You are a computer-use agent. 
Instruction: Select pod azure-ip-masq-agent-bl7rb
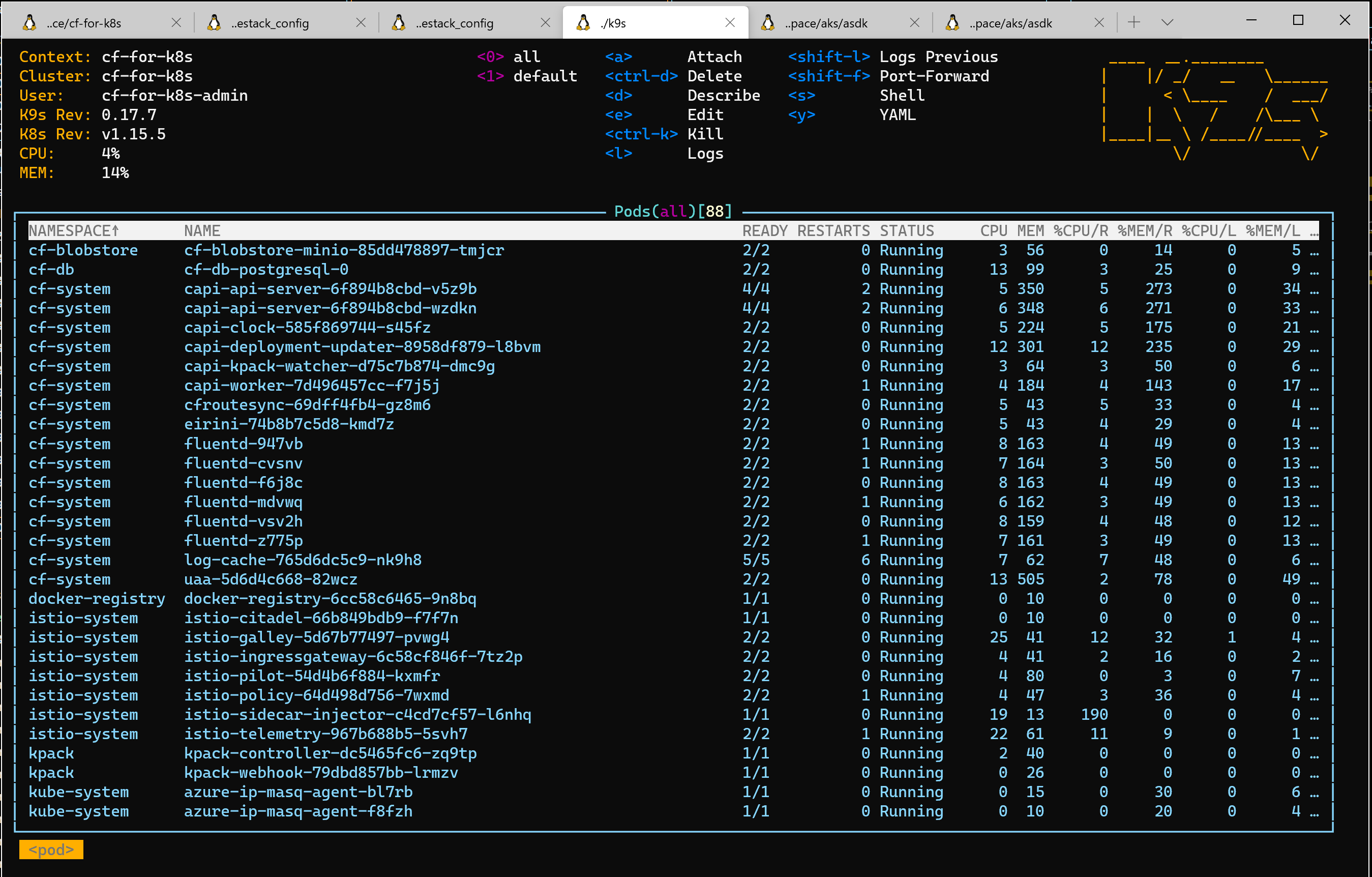[x=673, y=793]
